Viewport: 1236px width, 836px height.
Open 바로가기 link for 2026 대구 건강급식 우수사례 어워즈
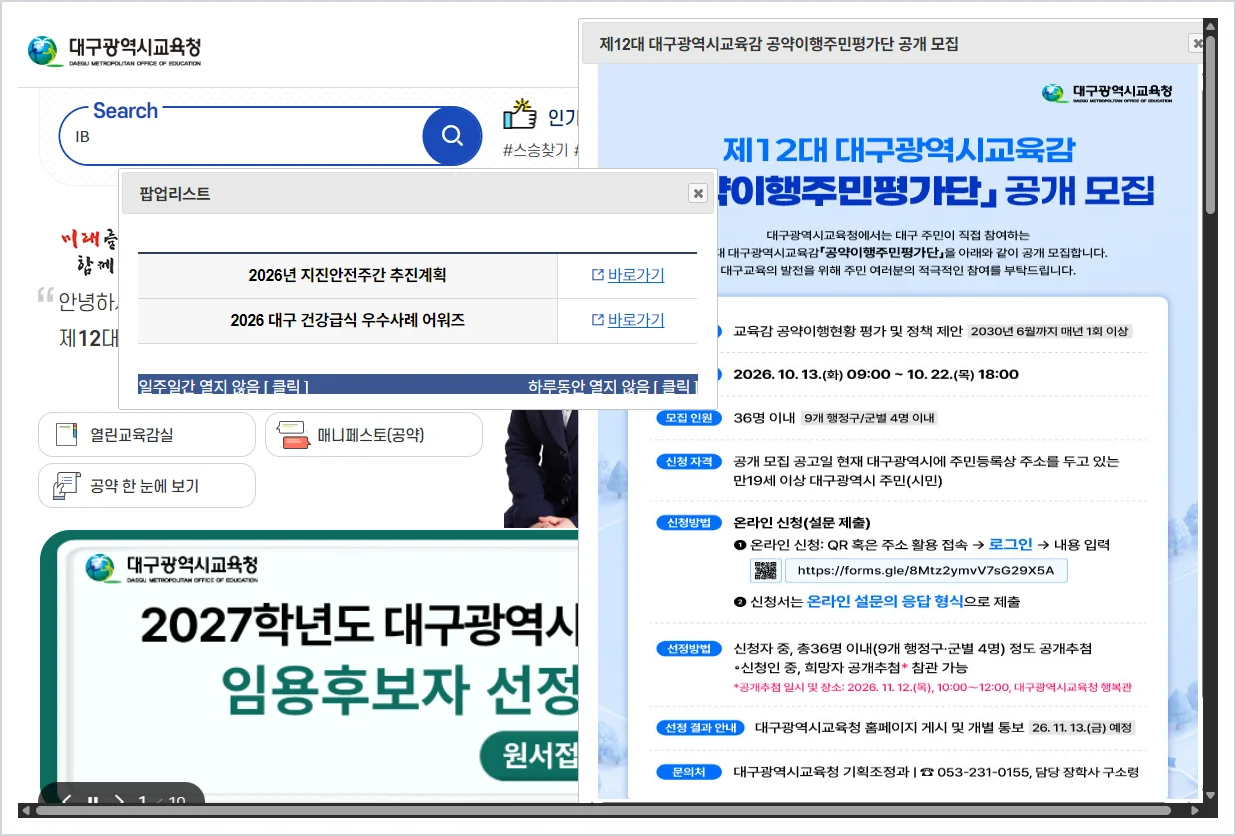click(636, 320)
